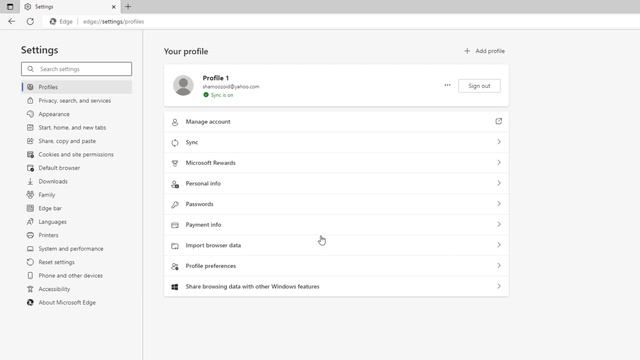640x360 pixels.
Task: Click the Search settings field
Action: [76, 69]
